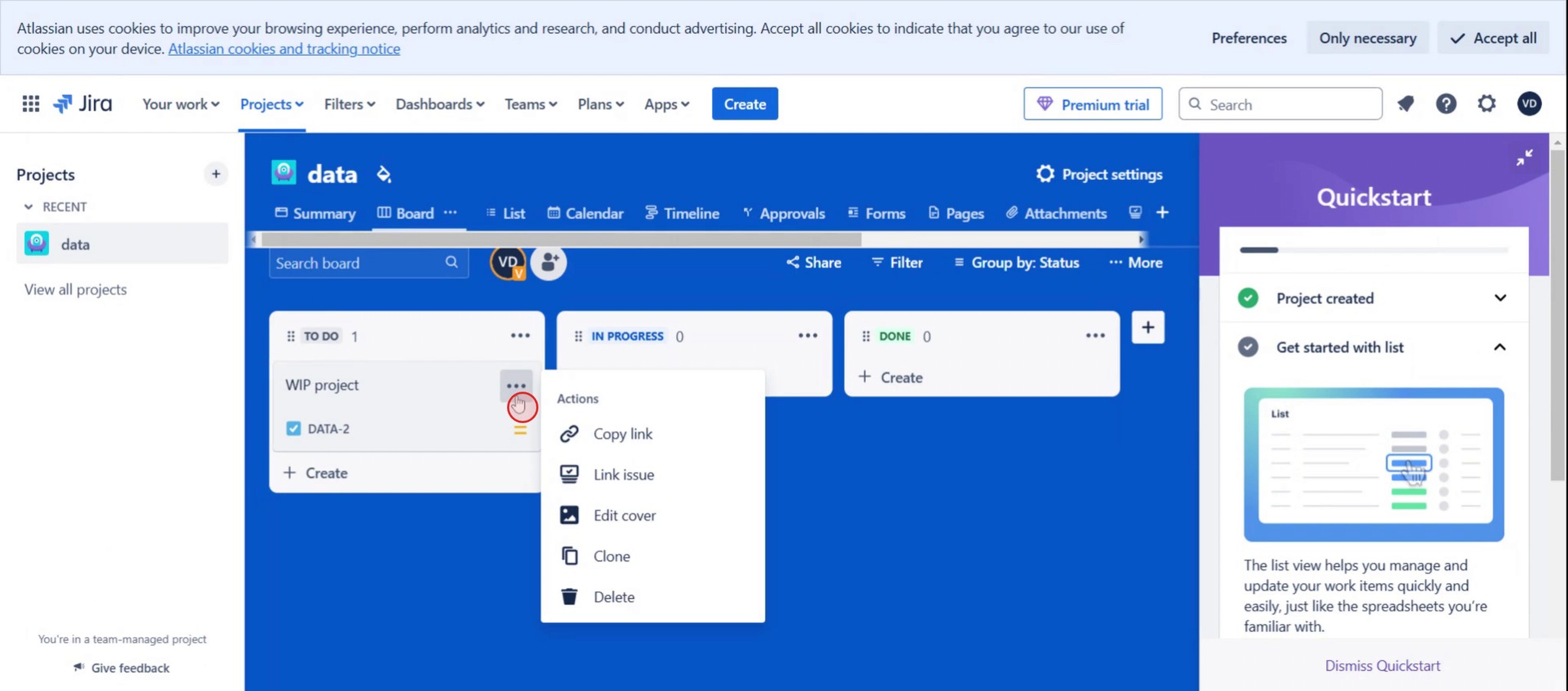The height and width of the screenshot is (691, 1568).
Task: Open Jira settings gear icon
Action: point(1485,103)
